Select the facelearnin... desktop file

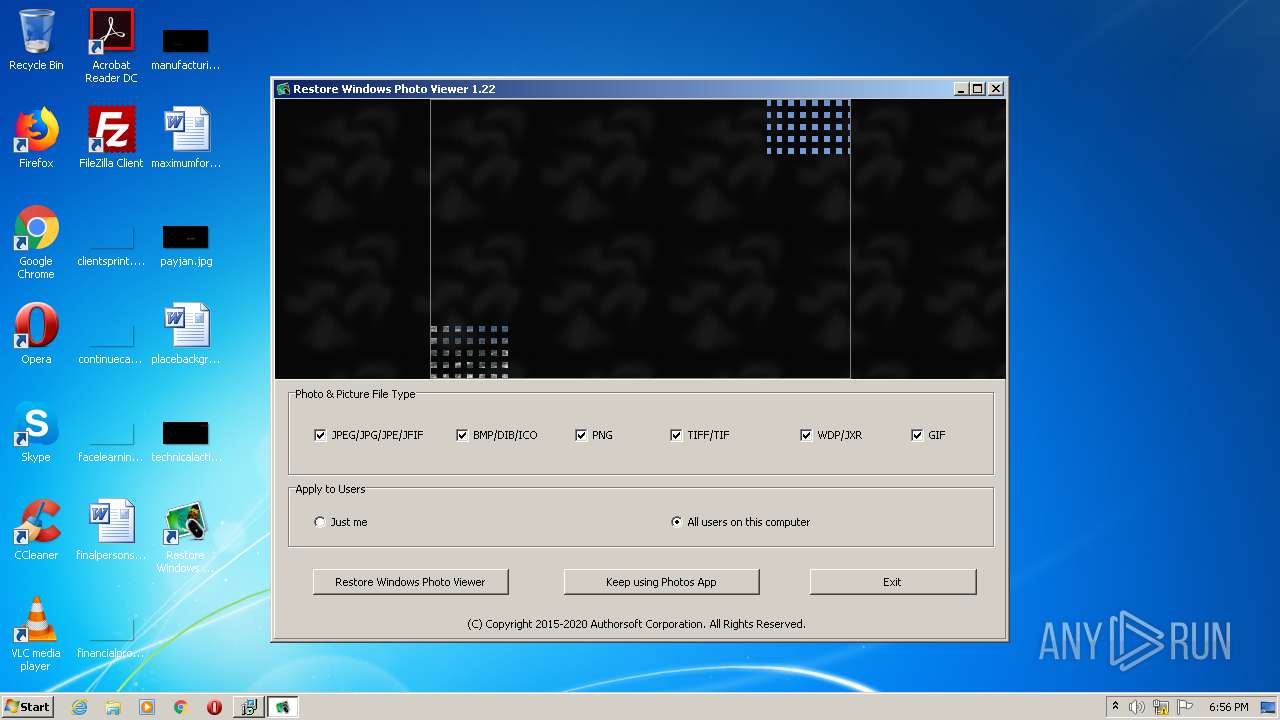tap(111, 442)
